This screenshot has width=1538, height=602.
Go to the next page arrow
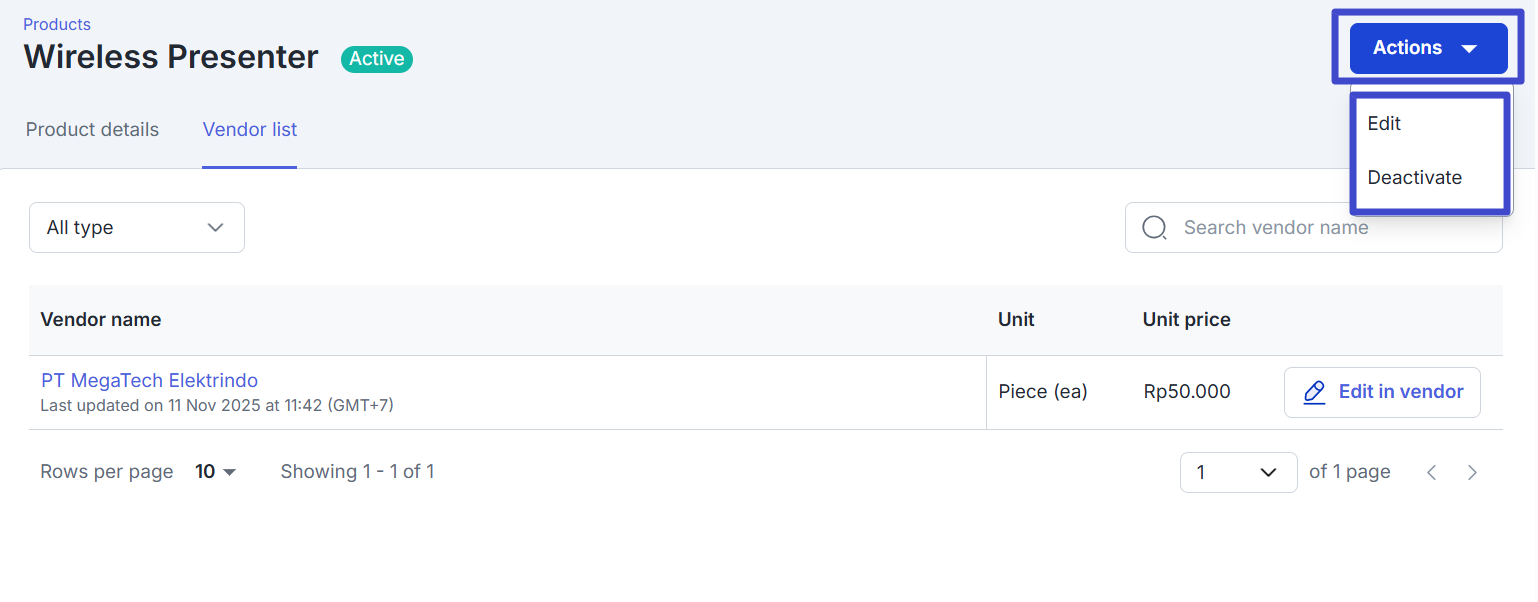click(x=1472, y=472)
